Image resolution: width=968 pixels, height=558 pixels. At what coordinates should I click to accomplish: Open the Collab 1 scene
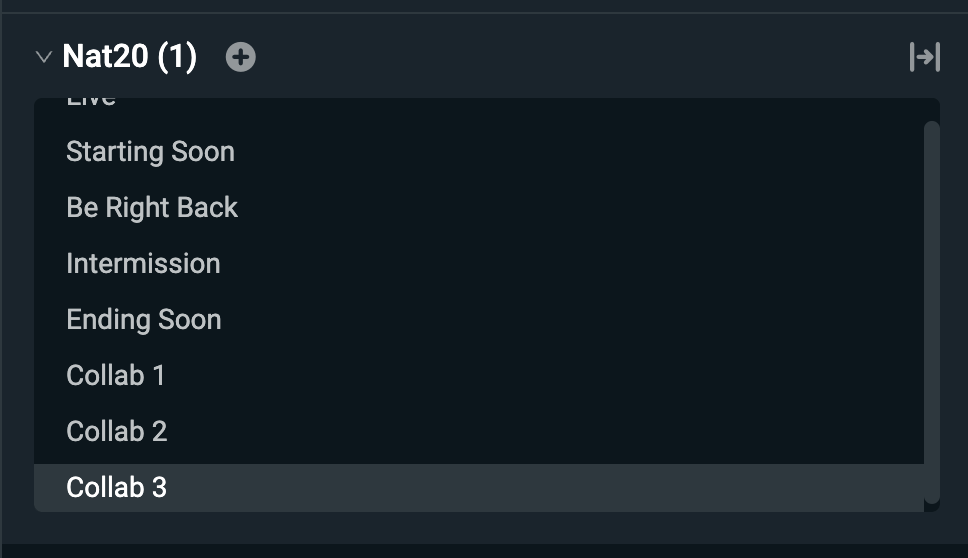tap(116, 376)
